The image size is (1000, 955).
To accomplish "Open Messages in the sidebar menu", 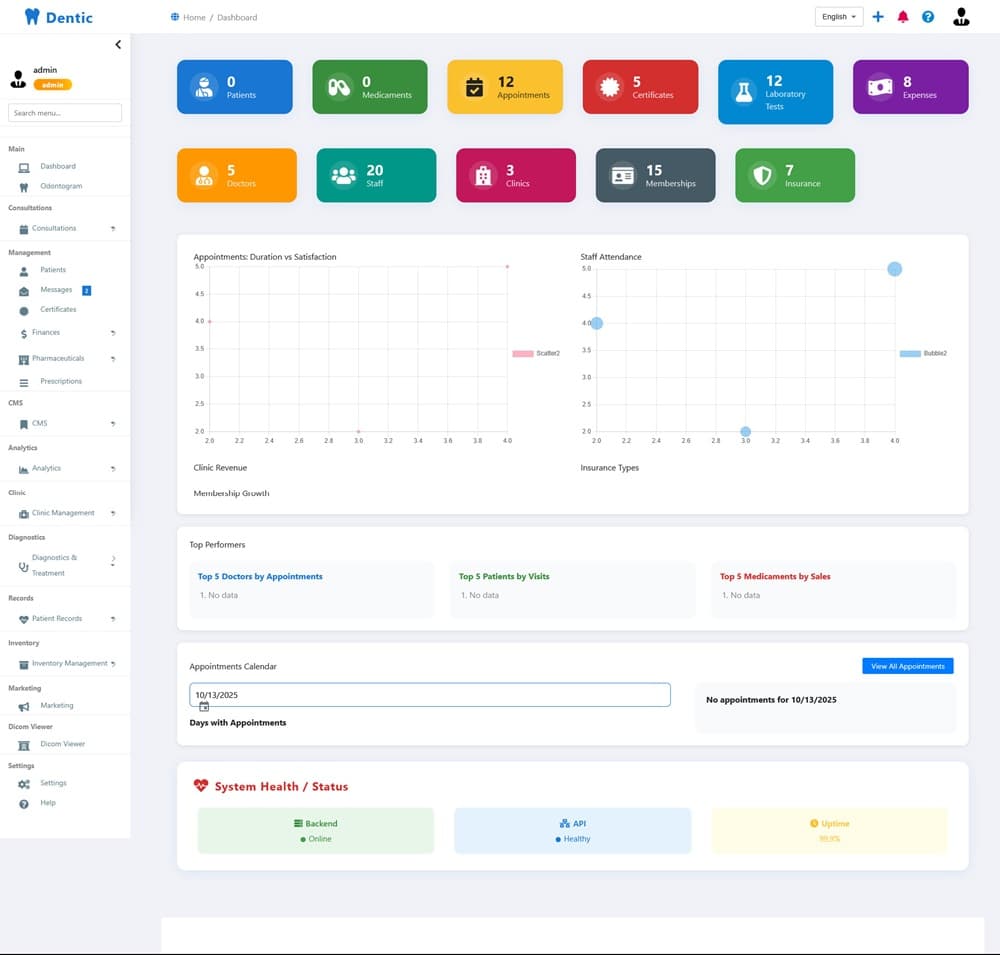I will pos(56,290).
